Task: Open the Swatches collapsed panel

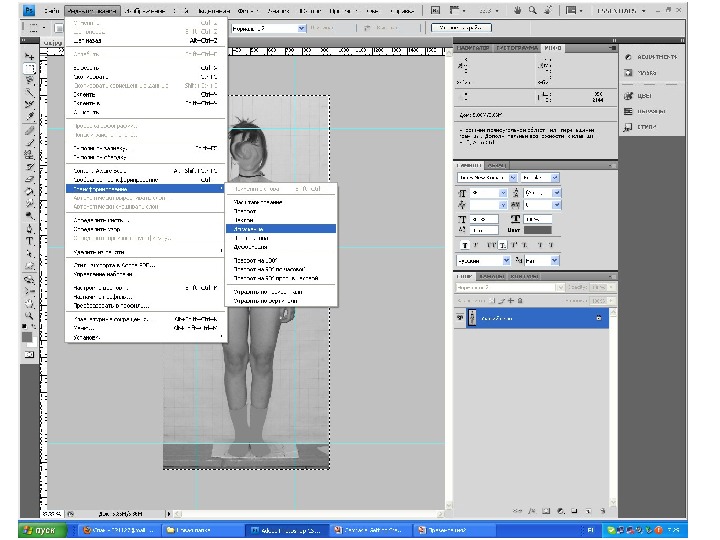Action: (645, 111)
